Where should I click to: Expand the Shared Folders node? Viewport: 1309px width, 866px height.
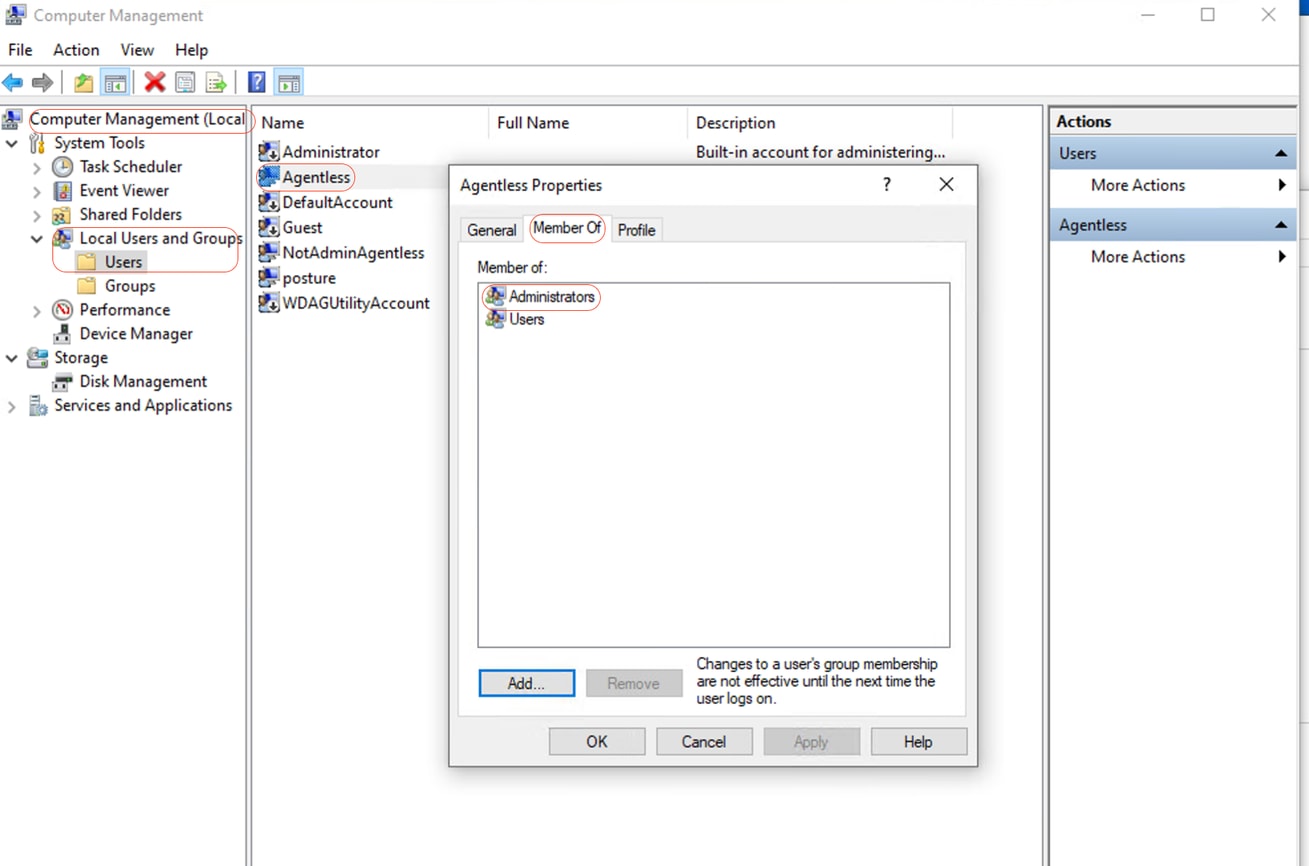pyautogui.click(x=37, y=215)
